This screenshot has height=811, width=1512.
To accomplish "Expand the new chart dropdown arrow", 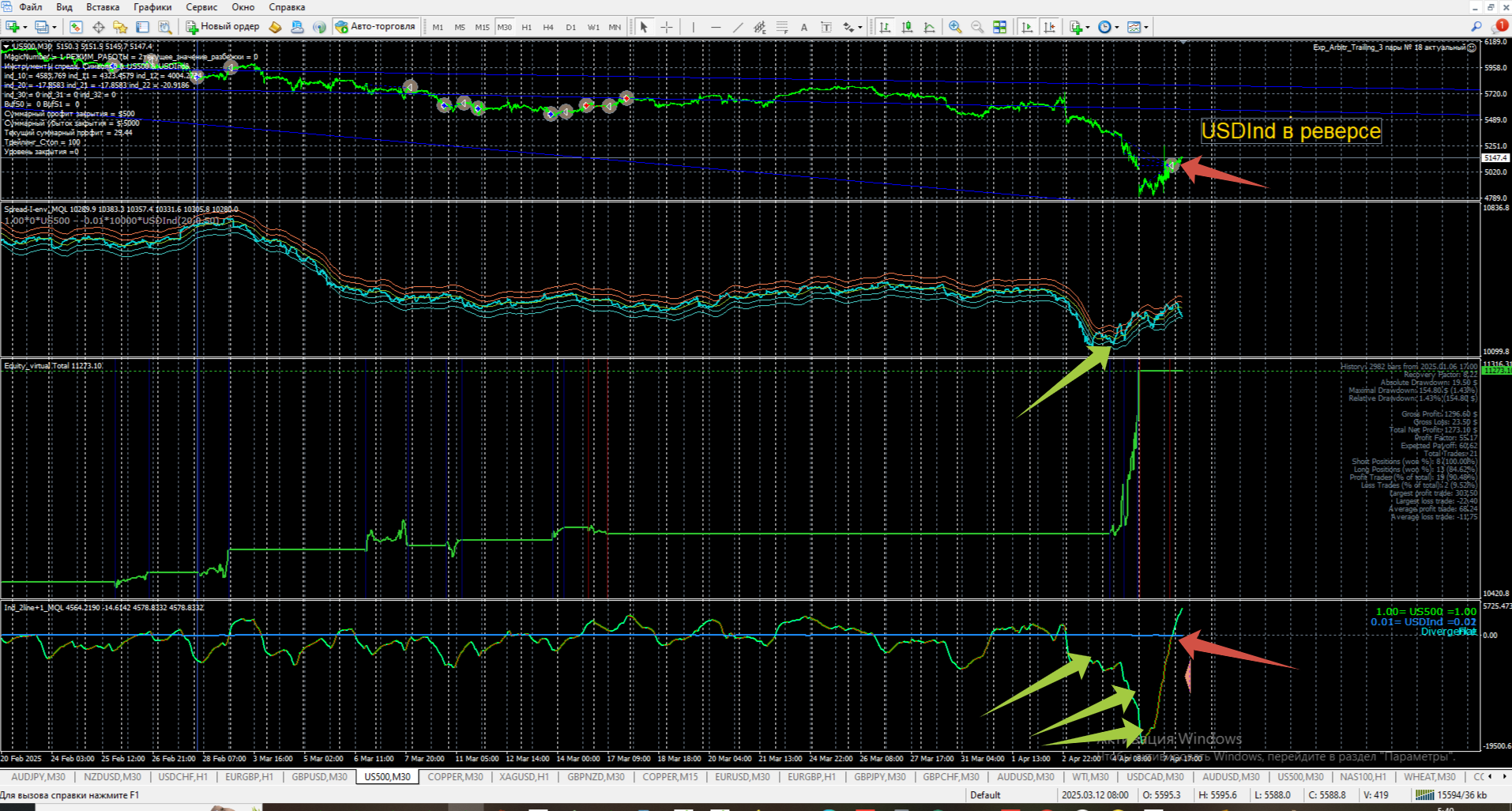I will pos(25,28).
